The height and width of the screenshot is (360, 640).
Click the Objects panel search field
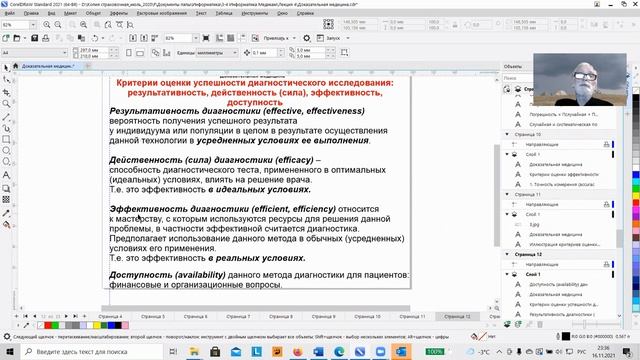pos(518,78)
